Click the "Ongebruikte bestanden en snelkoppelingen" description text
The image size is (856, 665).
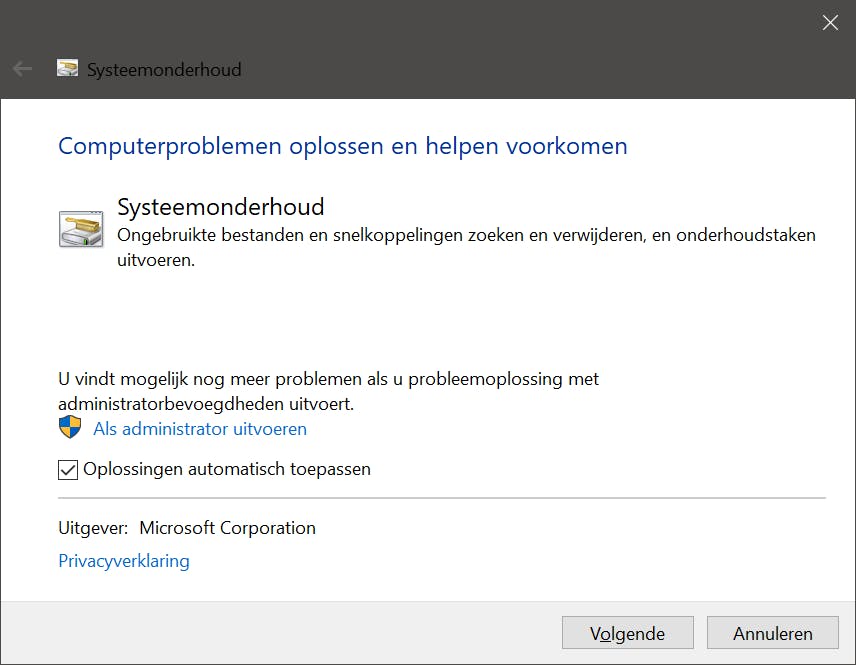466,236
